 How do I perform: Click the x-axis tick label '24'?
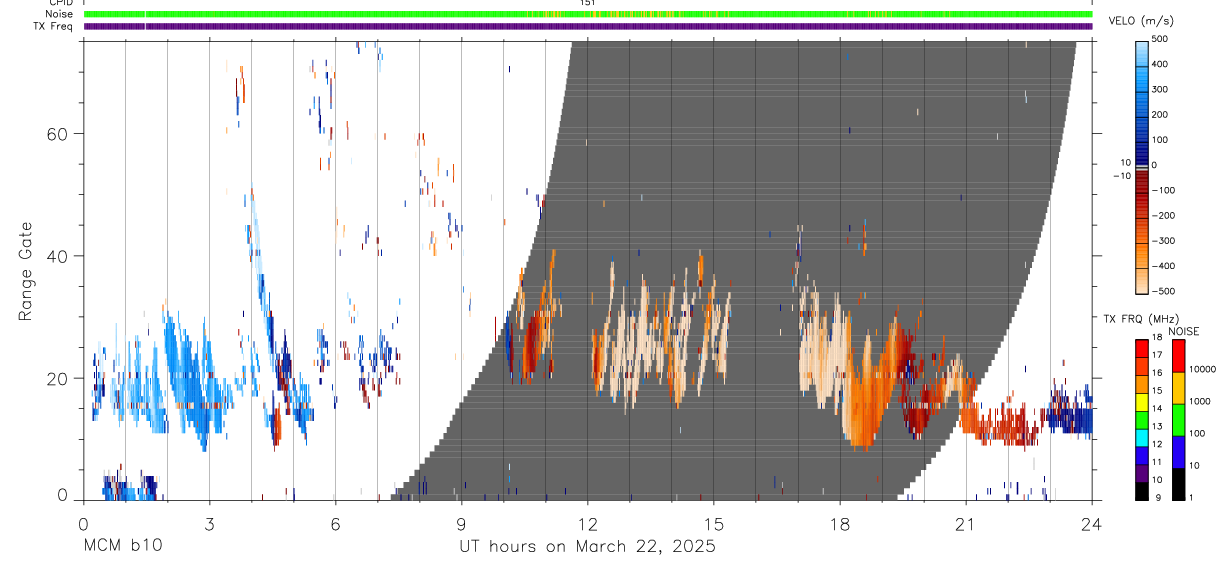[1092, 525]
